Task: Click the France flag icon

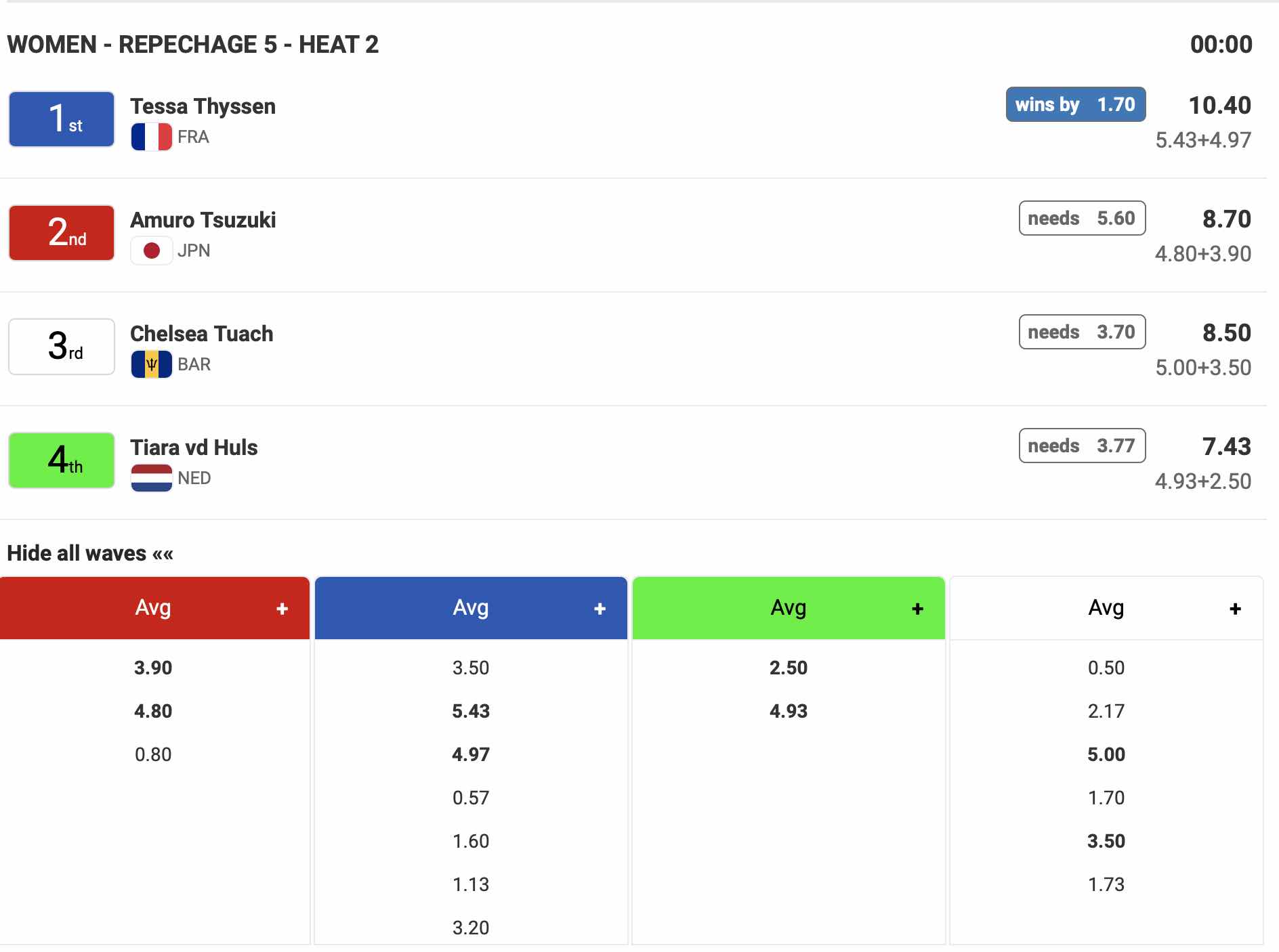Action: [151, 137]
